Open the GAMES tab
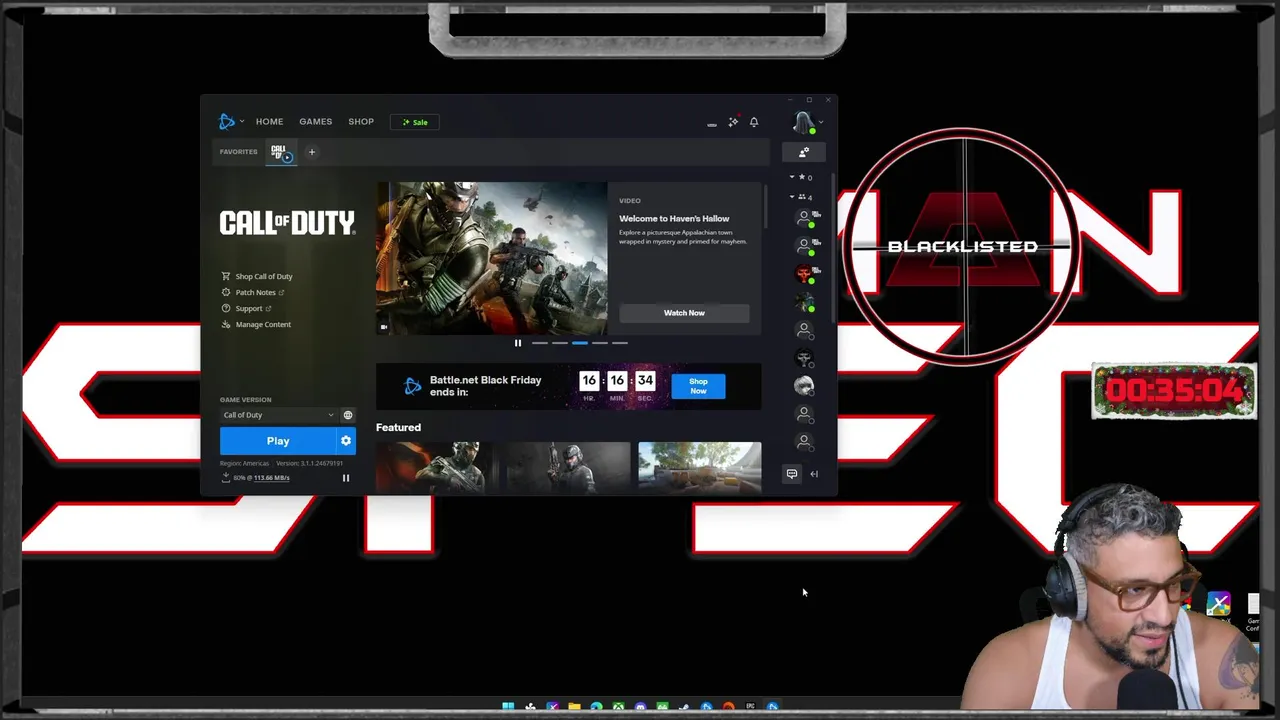This screenshot has width=1280, height=720. point(315,122)
